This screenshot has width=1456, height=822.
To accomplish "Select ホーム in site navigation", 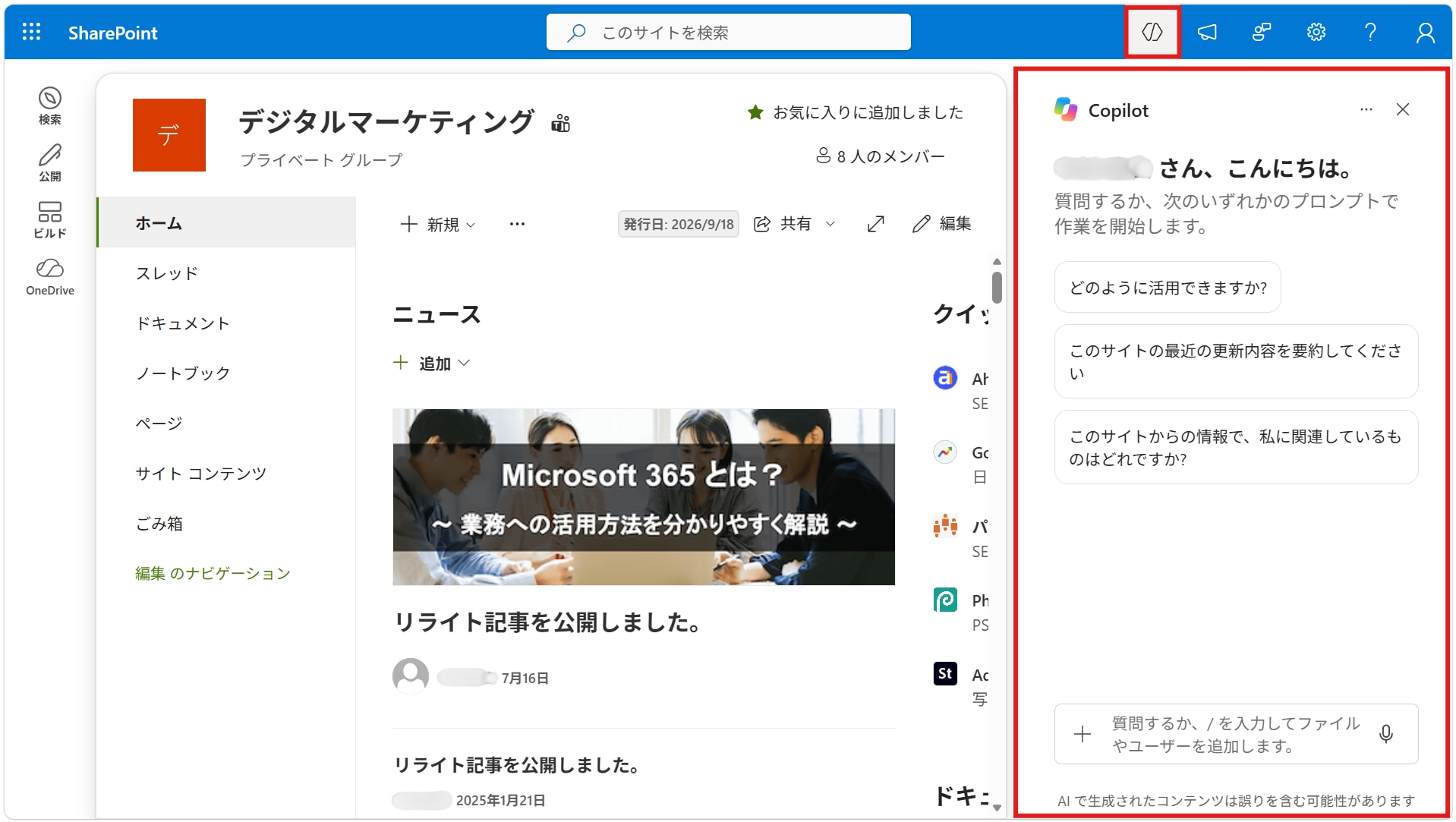I will (x=226, y=222).
